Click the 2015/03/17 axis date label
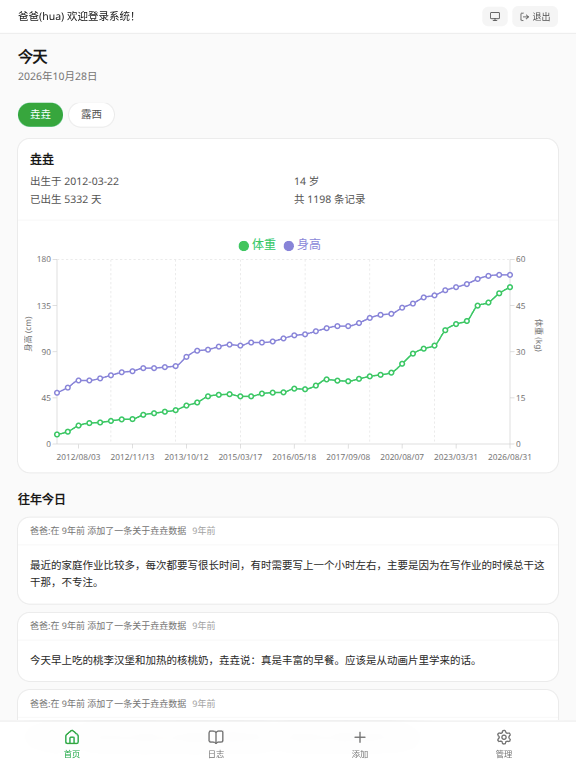 point(240,457)
